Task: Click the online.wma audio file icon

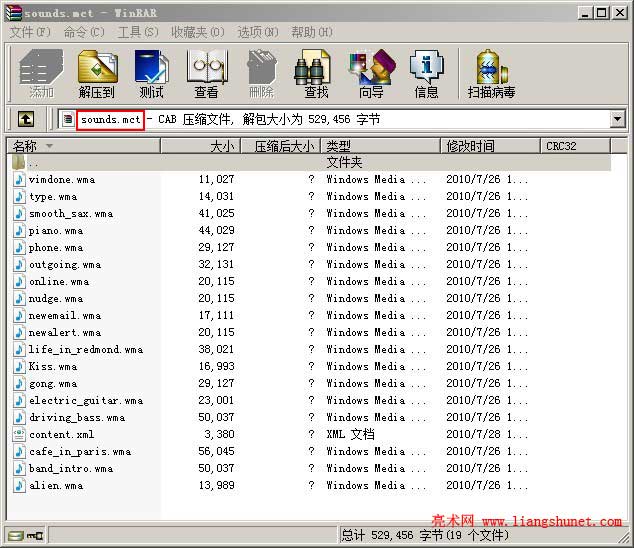Action: [x=19, y=281]
